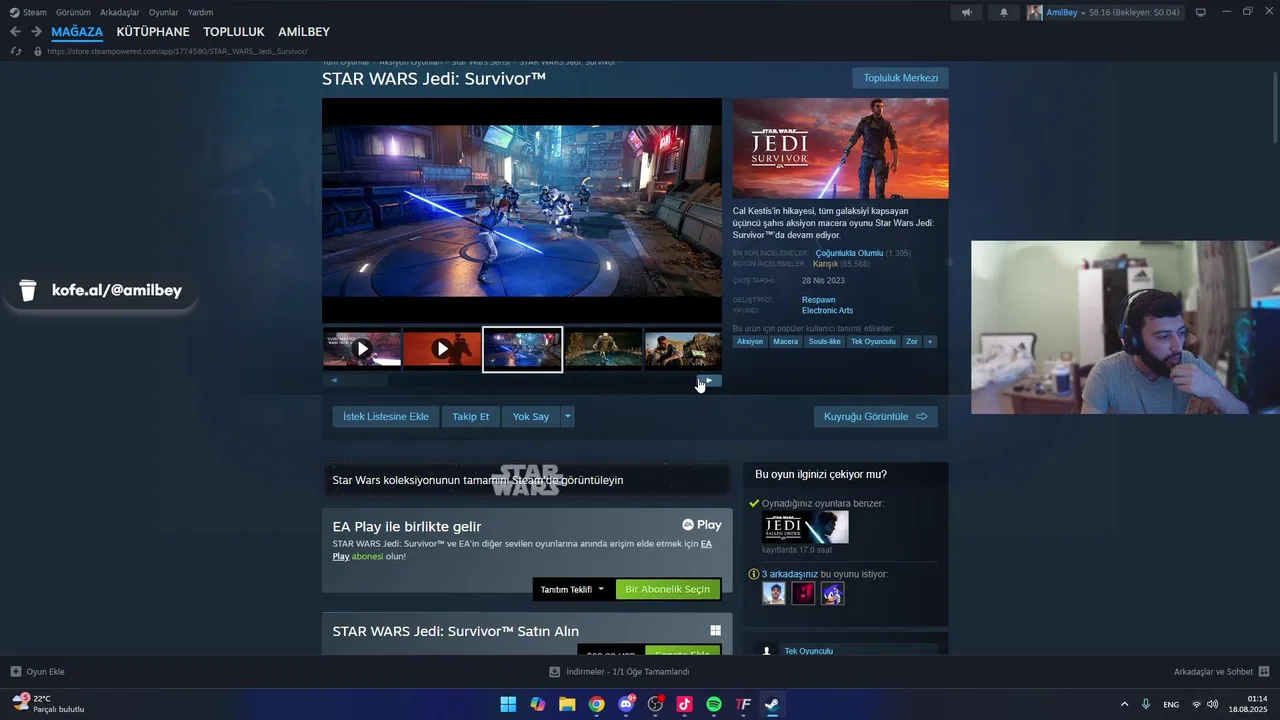Viewport: 1280px width, 720px height.
Task: Click the Takip Et button
Action: point(471,416)
